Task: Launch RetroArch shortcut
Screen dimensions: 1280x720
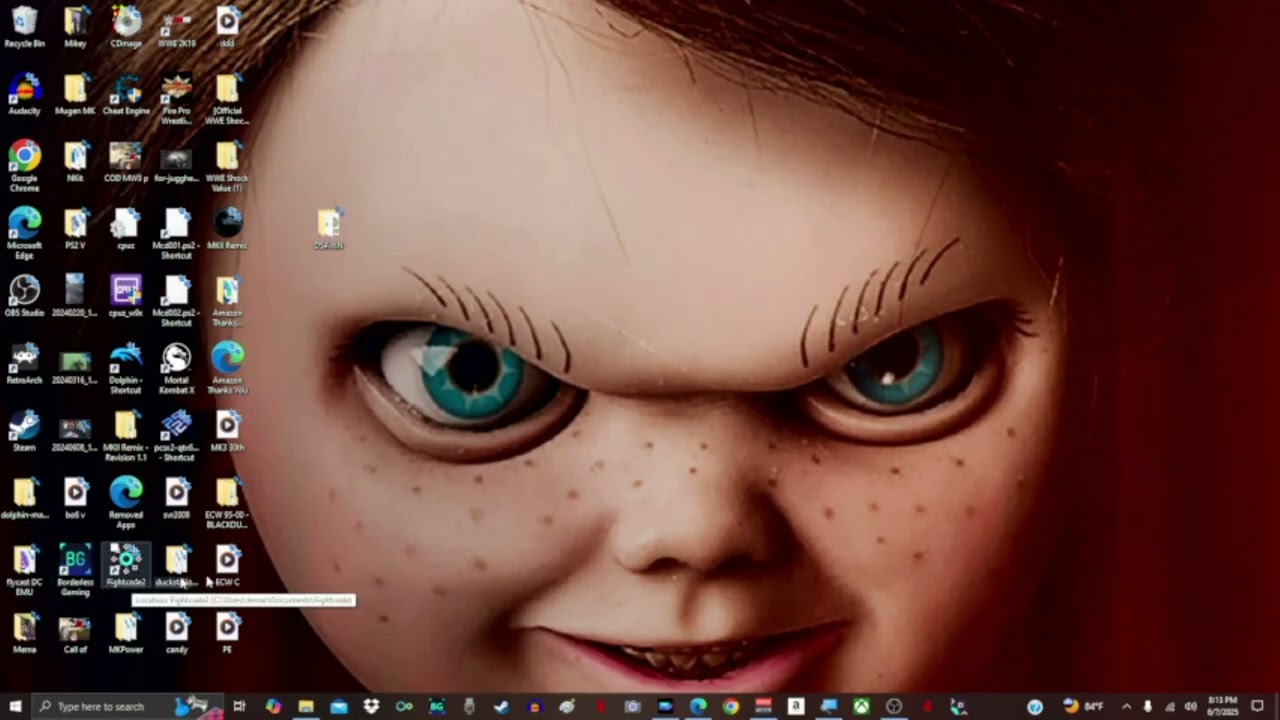Action: (x=24, y=363)
